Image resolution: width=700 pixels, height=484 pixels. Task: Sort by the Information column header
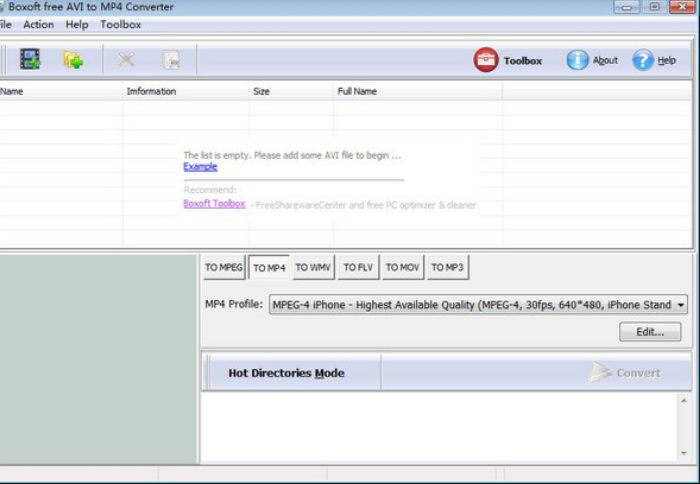[186, 91]
